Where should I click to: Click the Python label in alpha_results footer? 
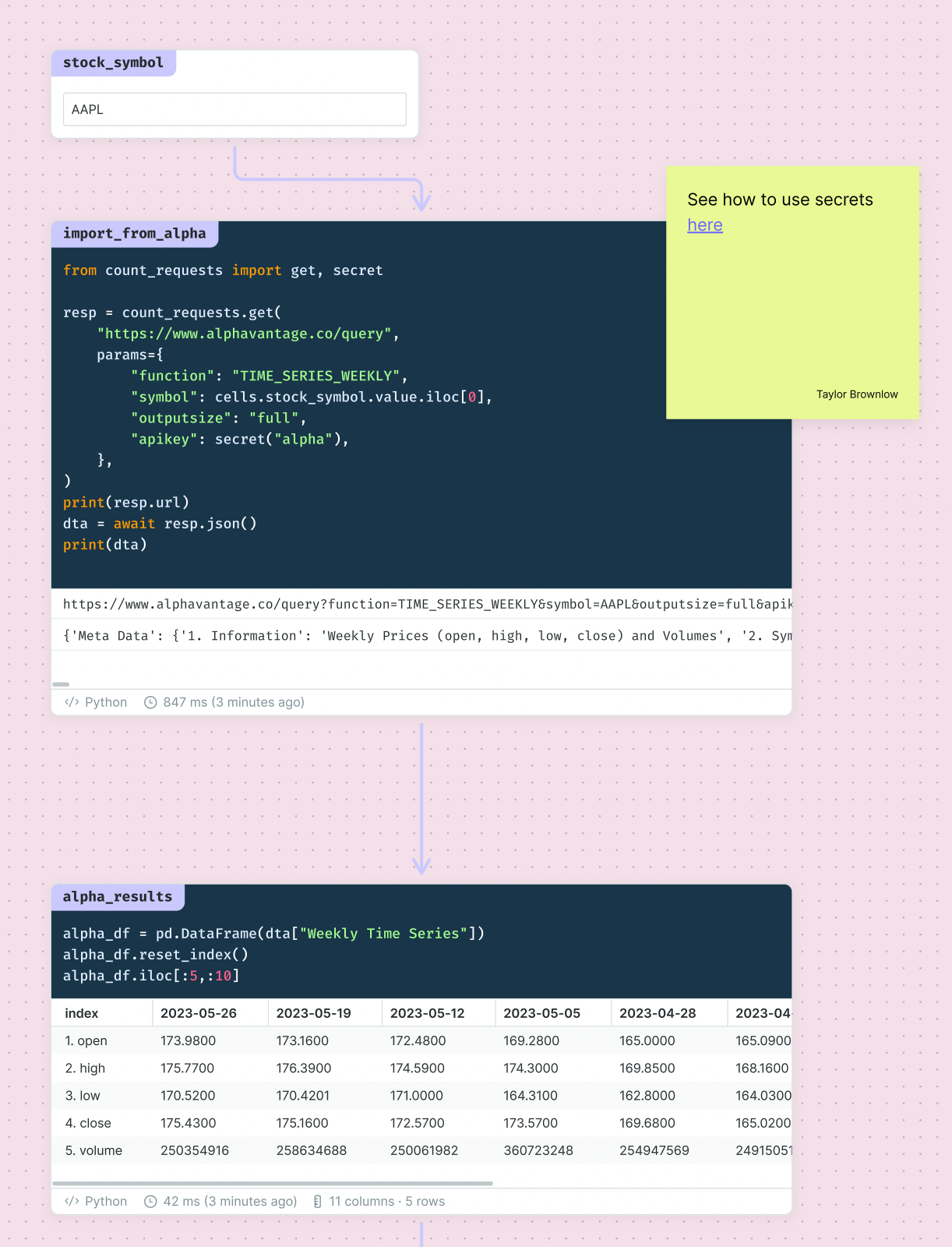[106, 1201]
